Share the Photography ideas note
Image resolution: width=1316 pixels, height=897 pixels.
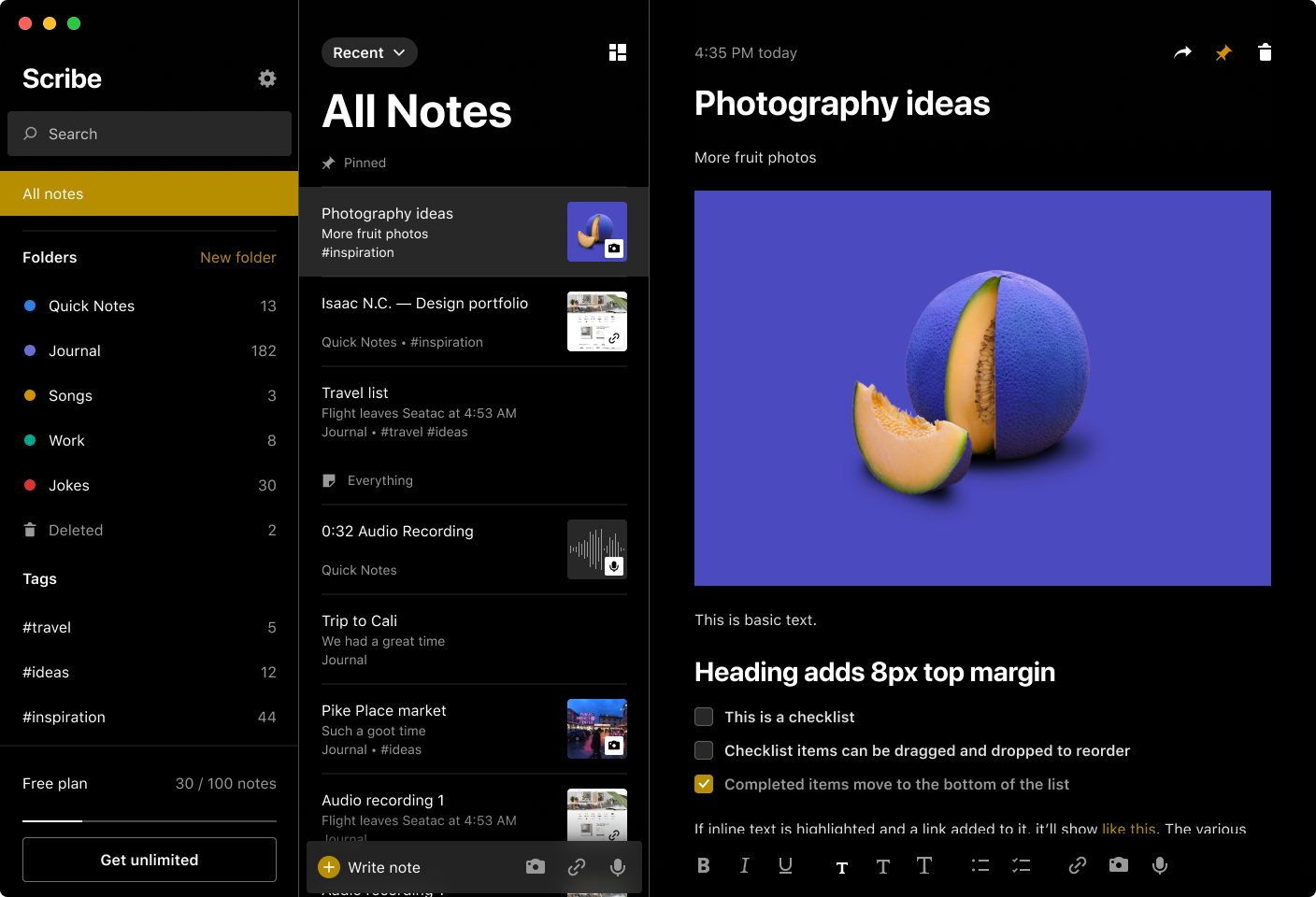1183,52
